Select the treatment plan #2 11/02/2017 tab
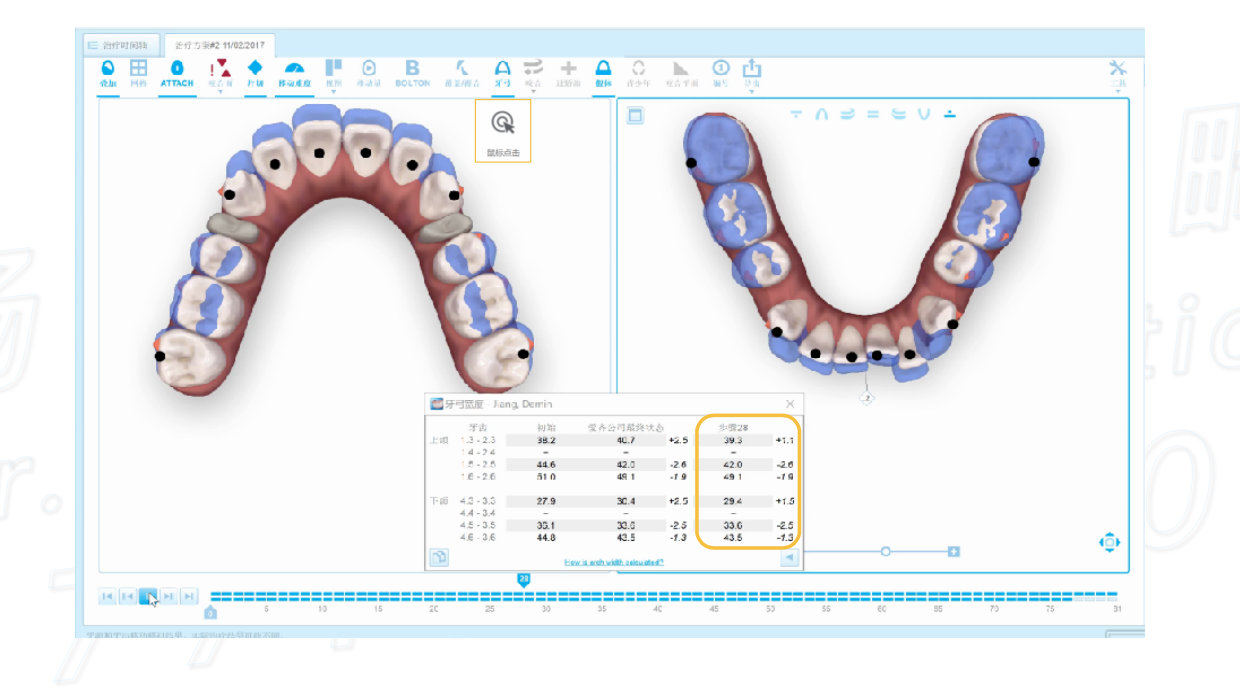The height and width of the screenshot is (700, 1240). pyautogui.click(x=219, y=45)
